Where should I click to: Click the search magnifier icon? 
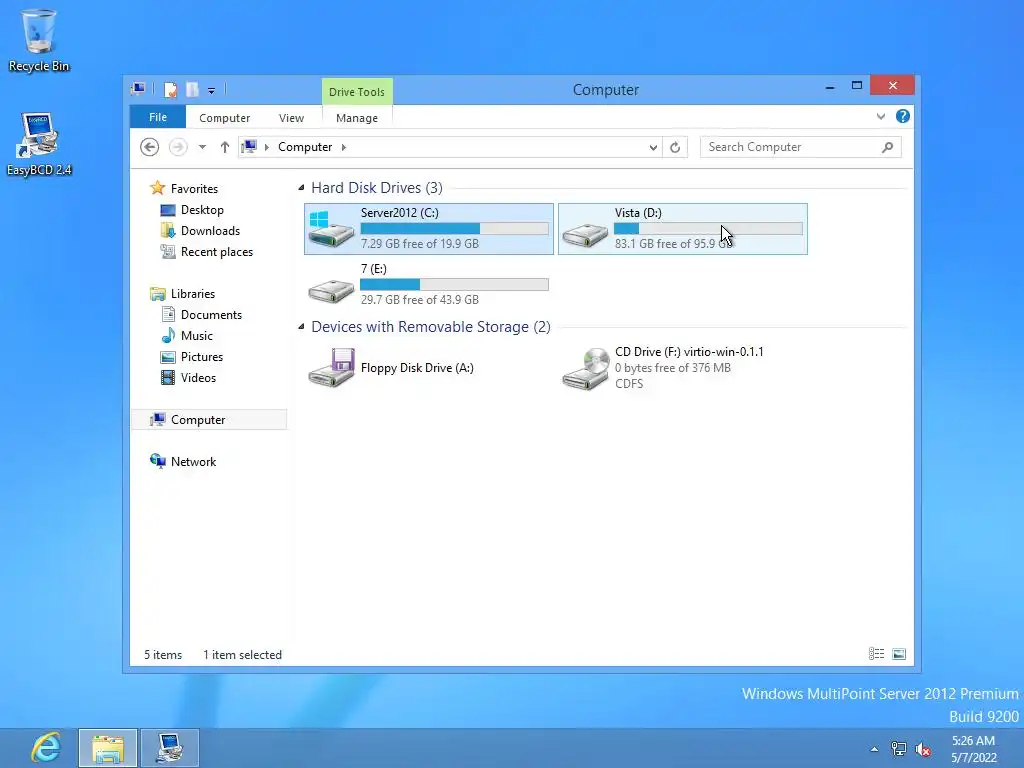coord(888,147)
